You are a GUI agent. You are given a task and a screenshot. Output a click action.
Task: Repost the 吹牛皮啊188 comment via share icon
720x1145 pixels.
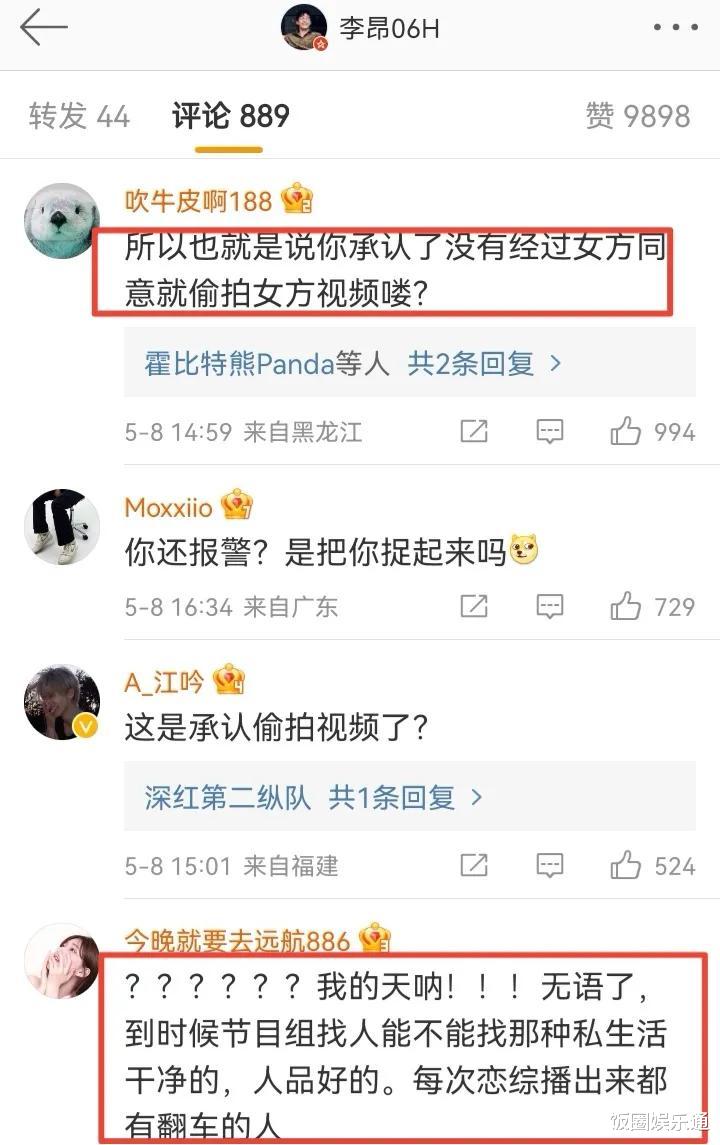[474, 431]
